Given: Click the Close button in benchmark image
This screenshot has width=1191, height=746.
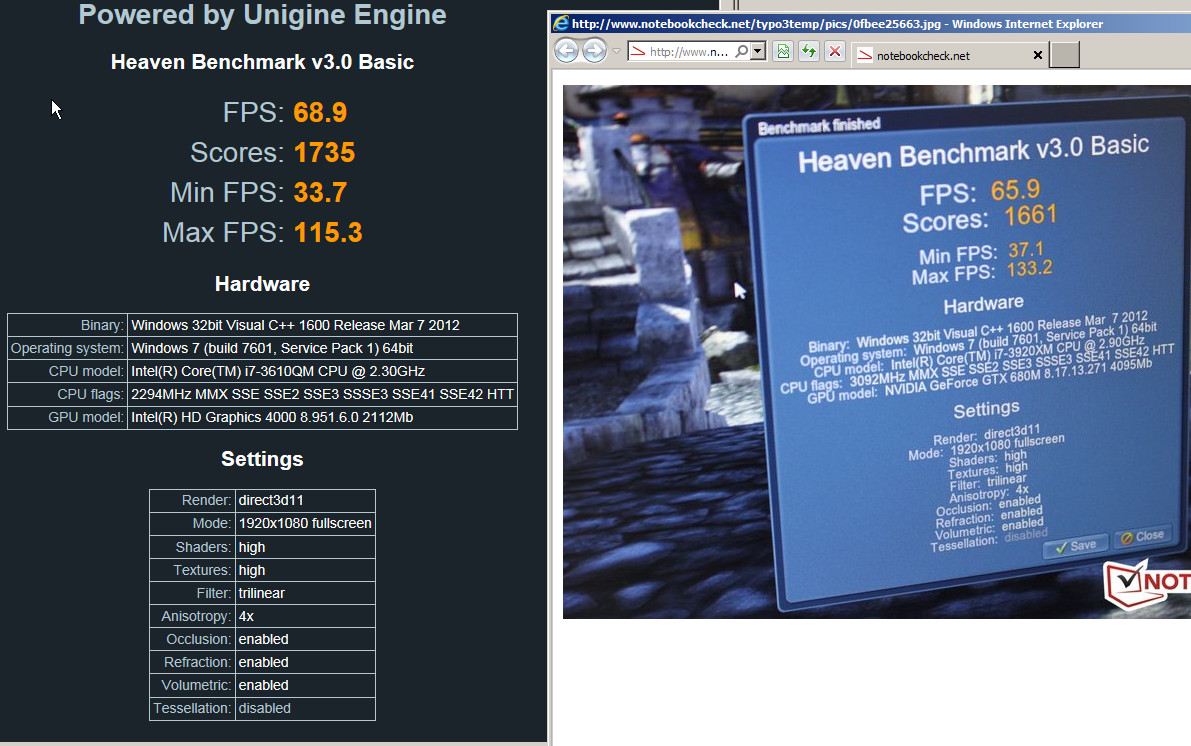Looking at the screenshot, I should (x=1142, y=536).
